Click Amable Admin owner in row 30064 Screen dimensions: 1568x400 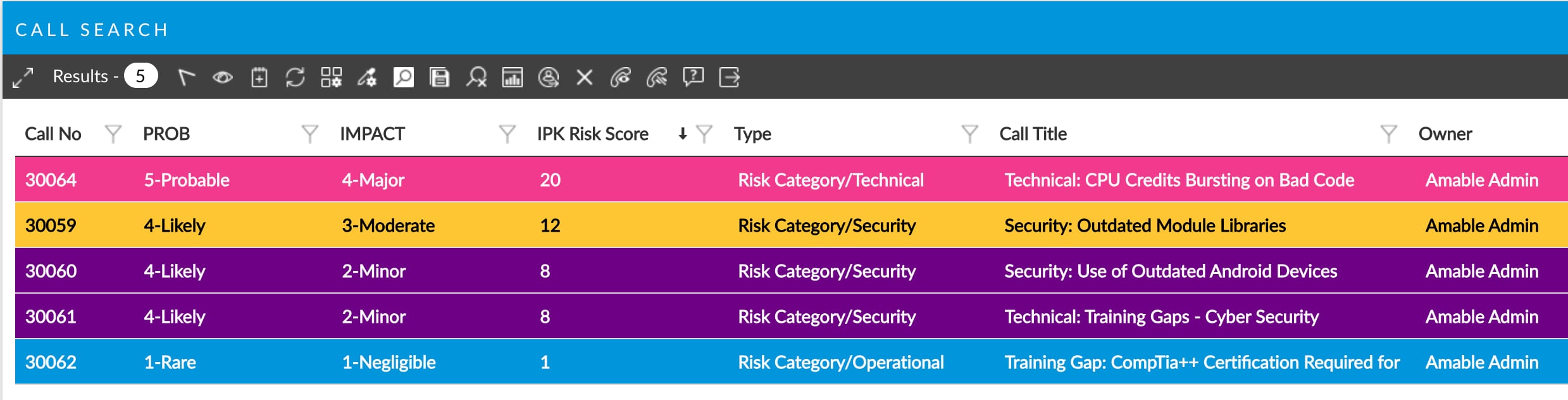point(1481,180)
